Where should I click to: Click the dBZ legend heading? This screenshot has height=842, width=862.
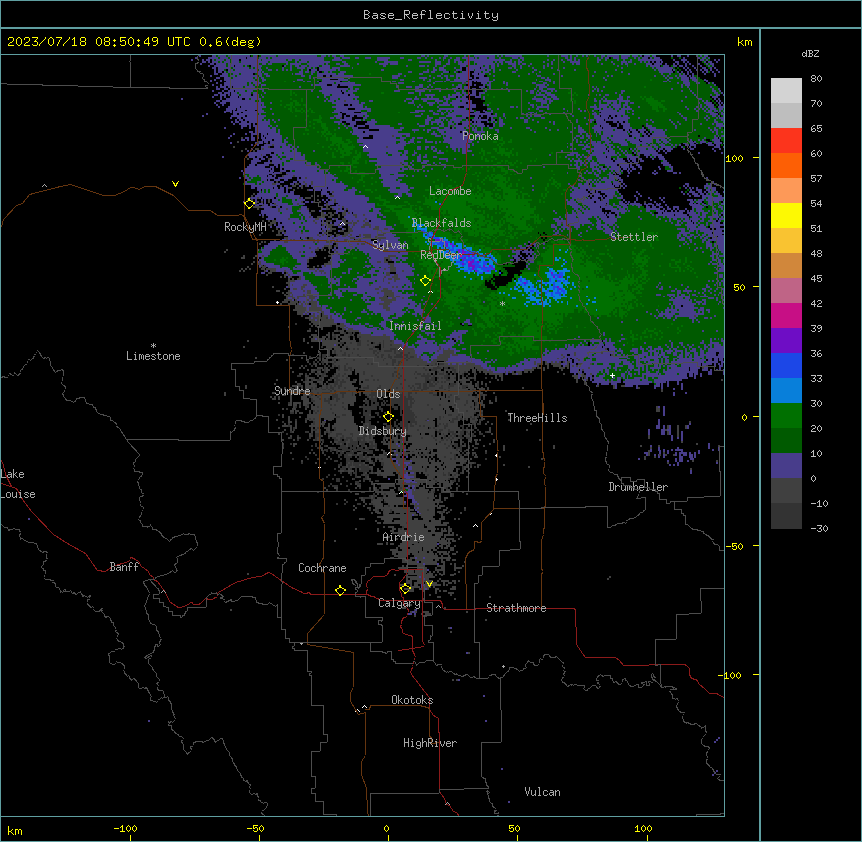tap(810, 53)
